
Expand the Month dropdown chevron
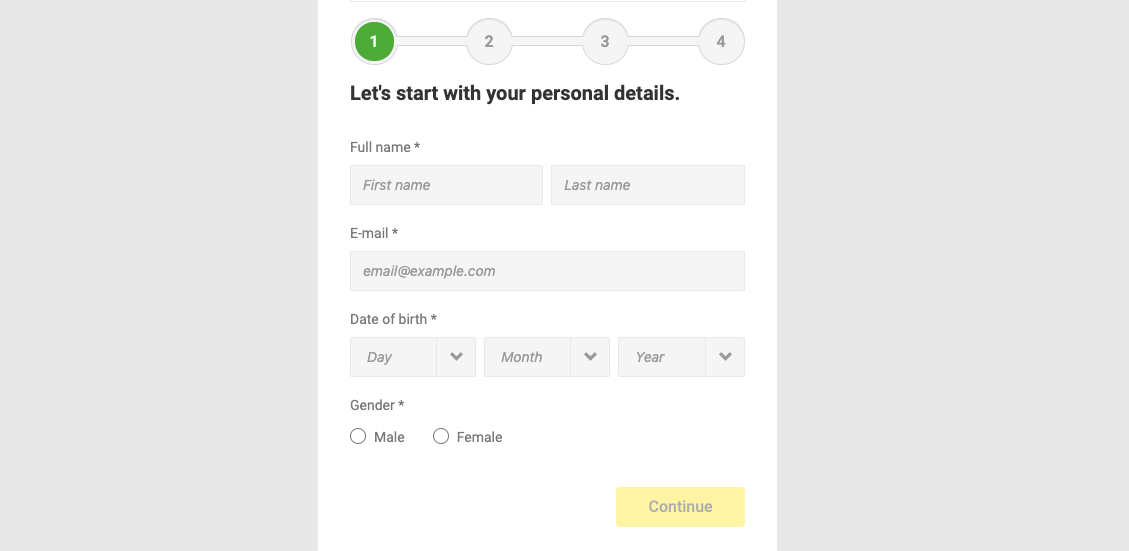point(590,357)
